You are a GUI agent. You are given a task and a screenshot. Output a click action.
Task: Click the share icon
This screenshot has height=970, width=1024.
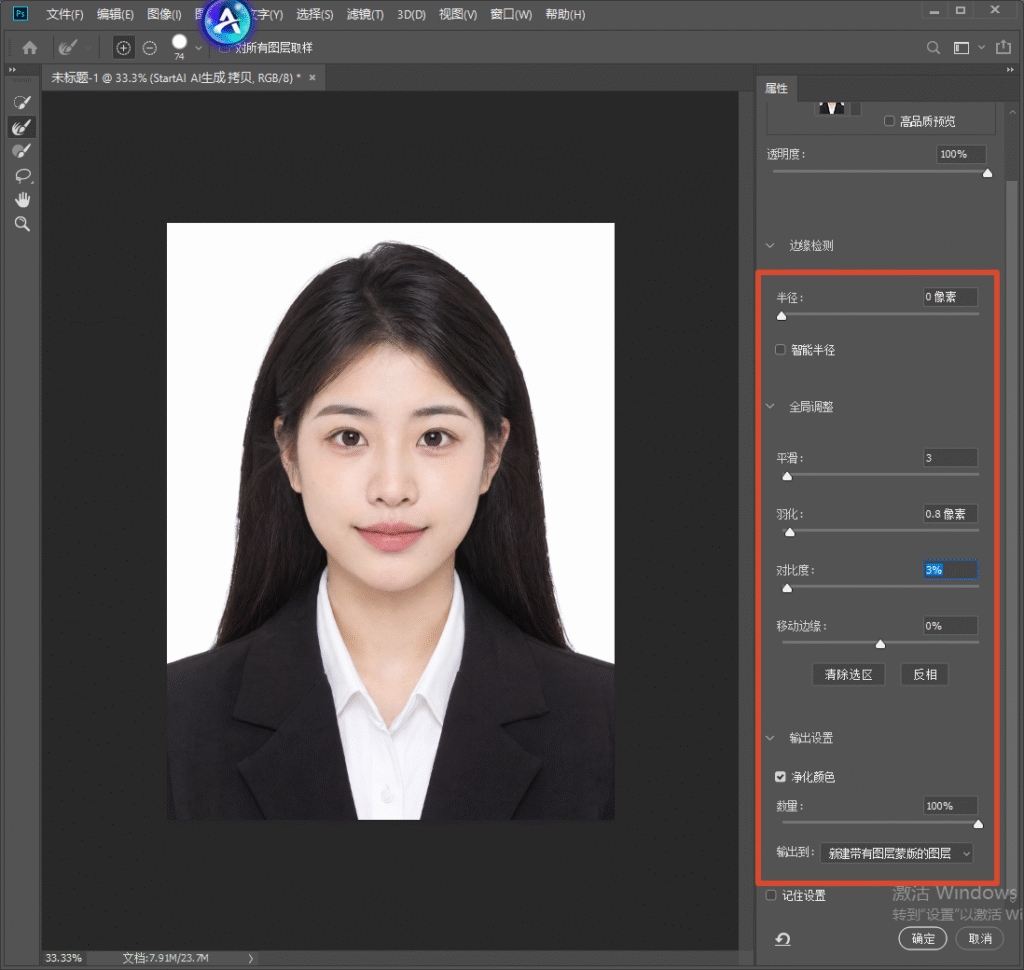click(1003, 47)
